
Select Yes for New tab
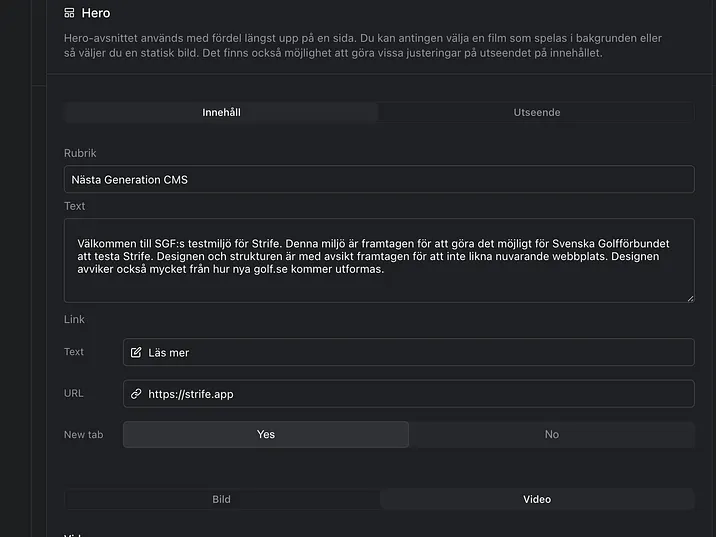coord(266,435)
